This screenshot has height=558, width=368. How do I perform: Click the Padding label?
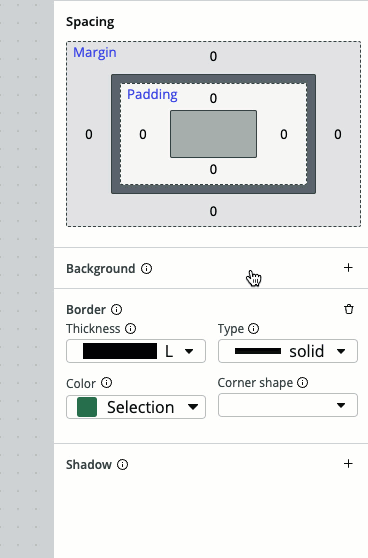152,95
